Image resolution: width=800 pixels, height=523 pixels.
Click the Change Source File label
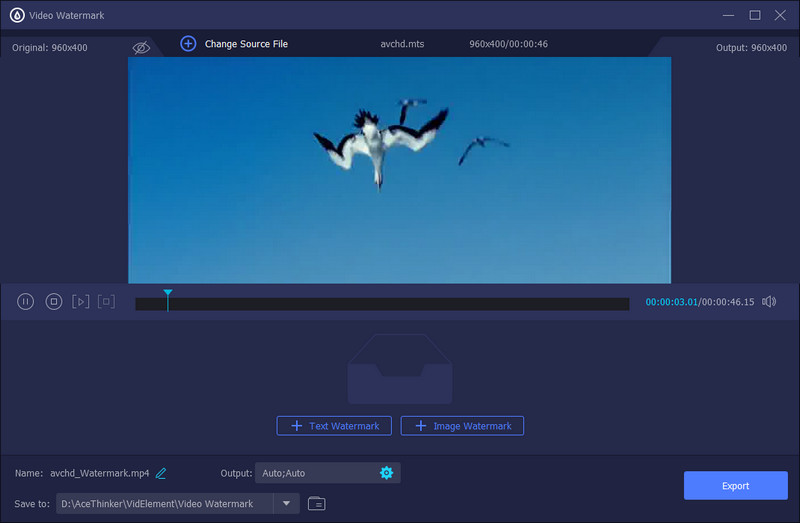[246, 44]
